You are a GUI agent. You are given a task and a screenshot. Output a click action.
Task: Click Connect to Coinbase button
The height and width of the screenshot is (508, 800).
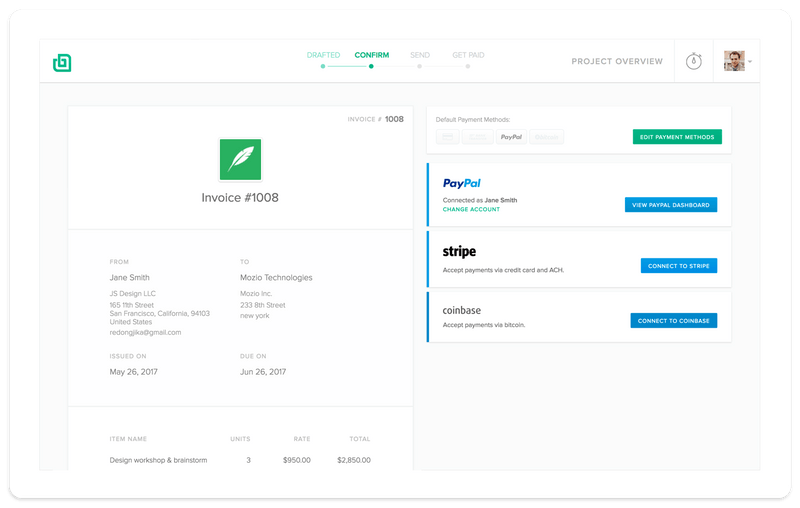[673, 320]
